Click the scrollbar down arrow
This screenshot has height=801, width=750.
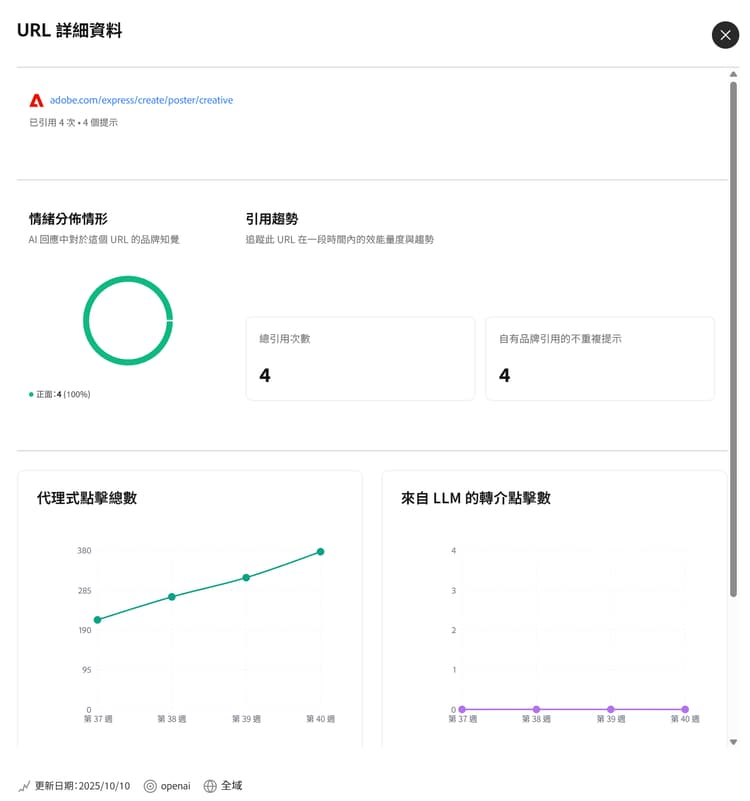733,742
